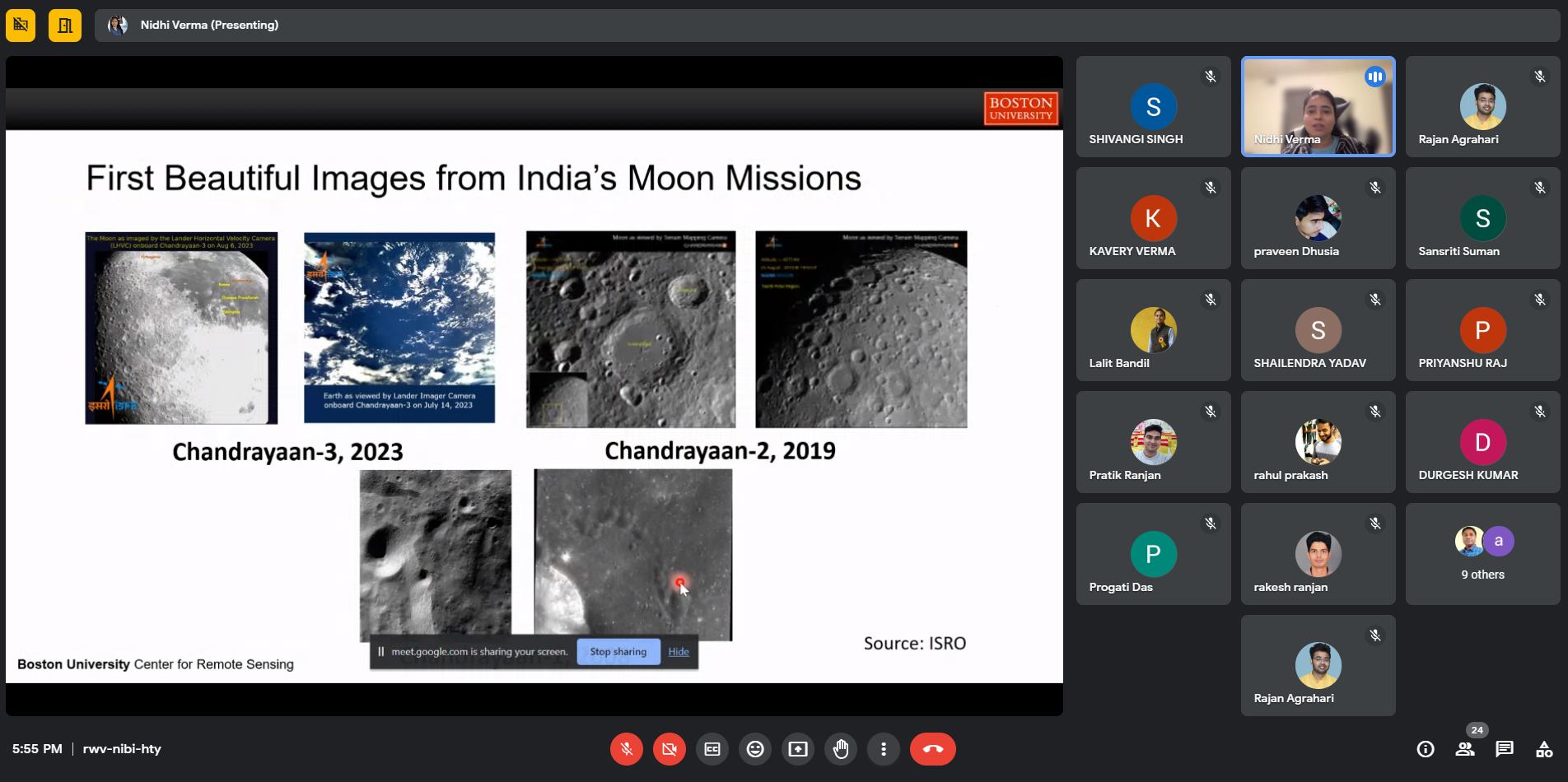This screenshot has width=1568, height=782.
Task: Click the SHIVANGI SINGH participant tile
Action: pyautogui.click(x=1153, y=106)
